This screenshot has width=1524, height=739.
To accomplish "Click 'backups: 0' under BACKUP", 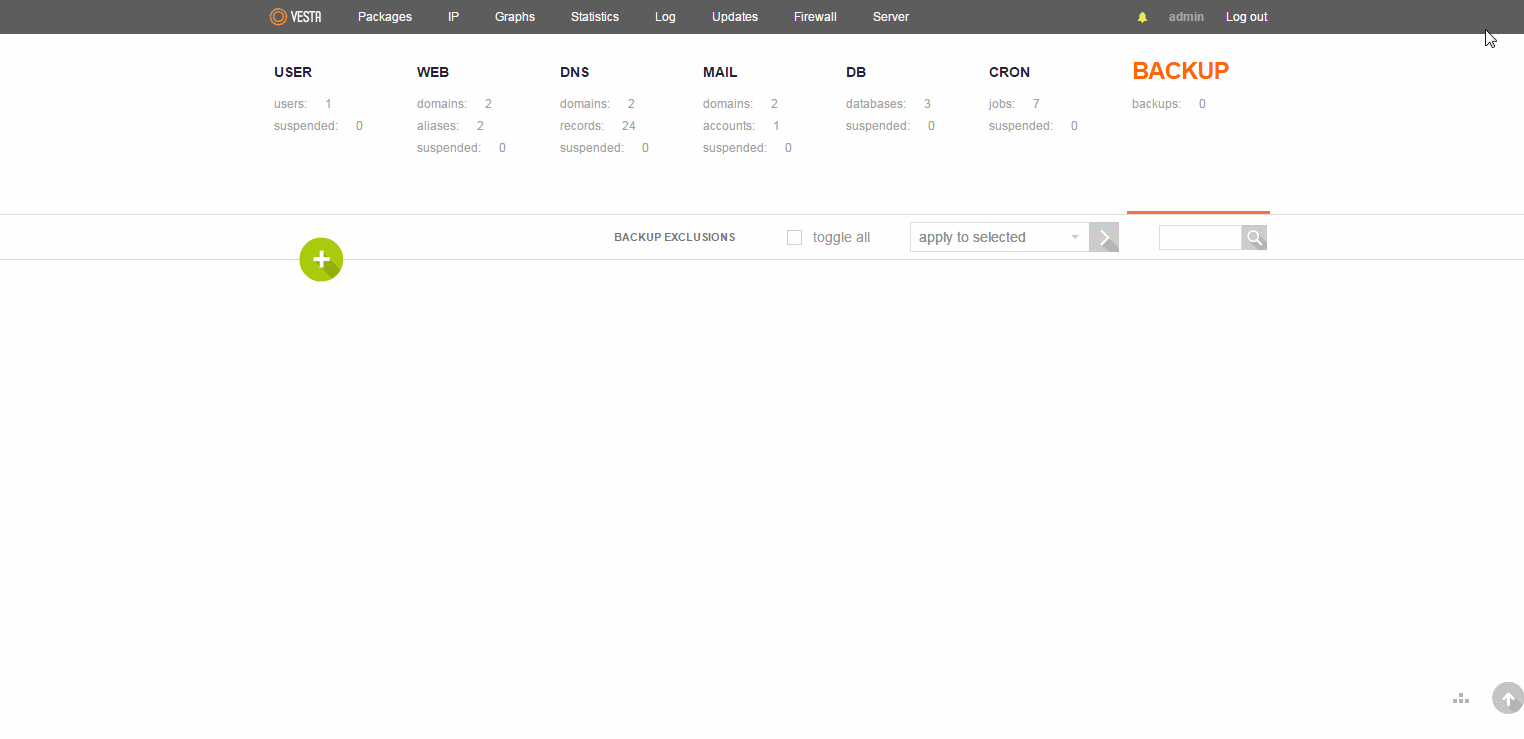I will (x=1169, y=104).
